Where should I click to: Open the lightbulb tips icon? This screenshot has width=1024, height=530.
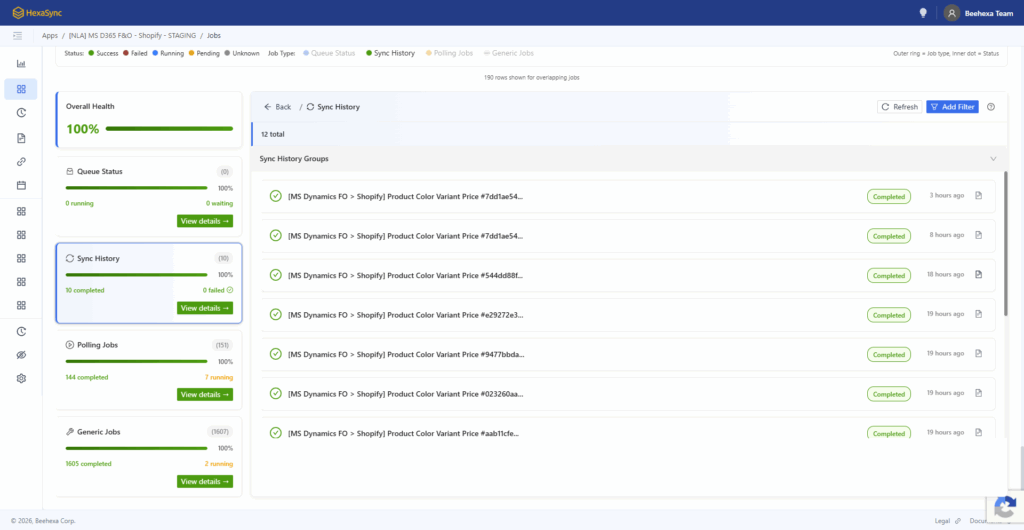click(x=923, y=12)
